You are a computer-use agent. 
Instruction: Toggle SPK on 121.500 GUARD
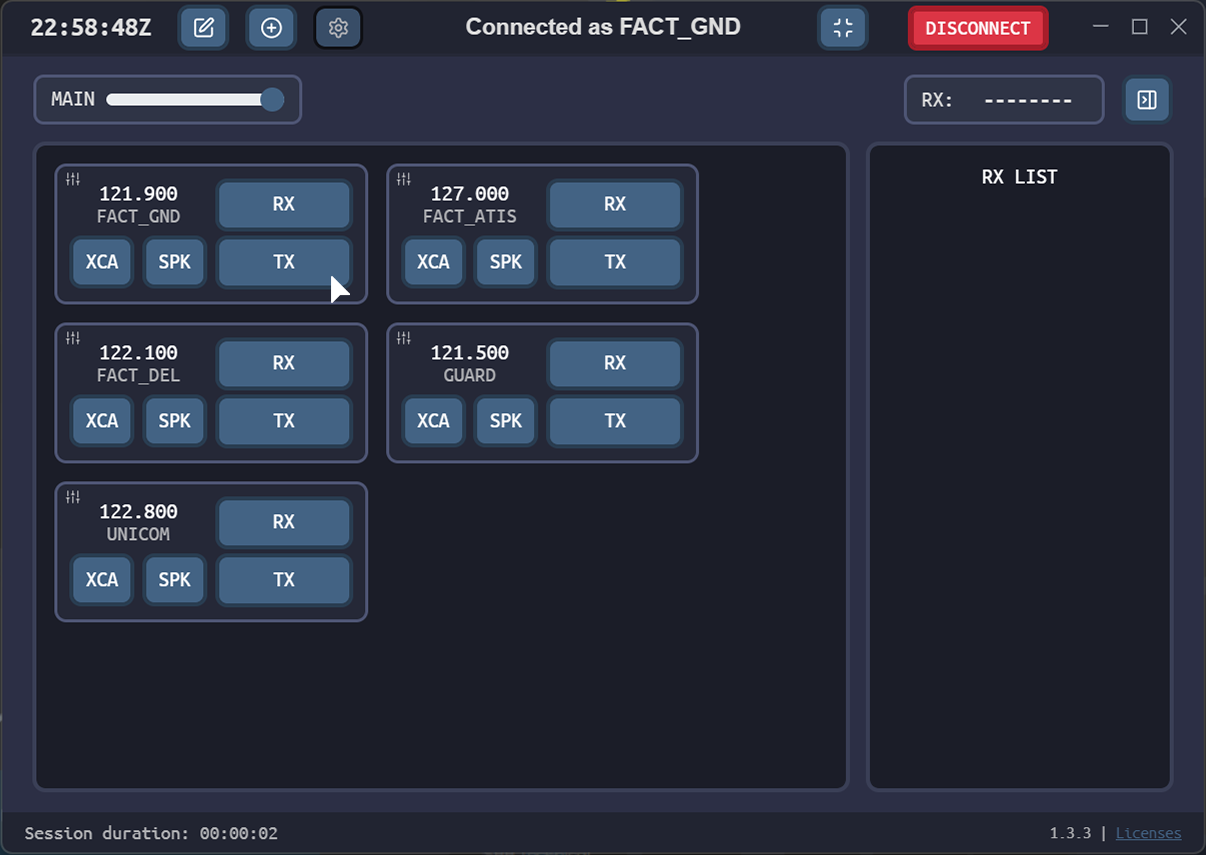point(505,421)
